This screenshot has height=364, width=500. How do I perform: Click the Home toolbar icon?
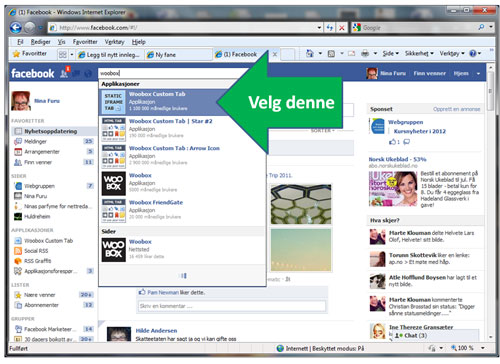coord(310,53)
